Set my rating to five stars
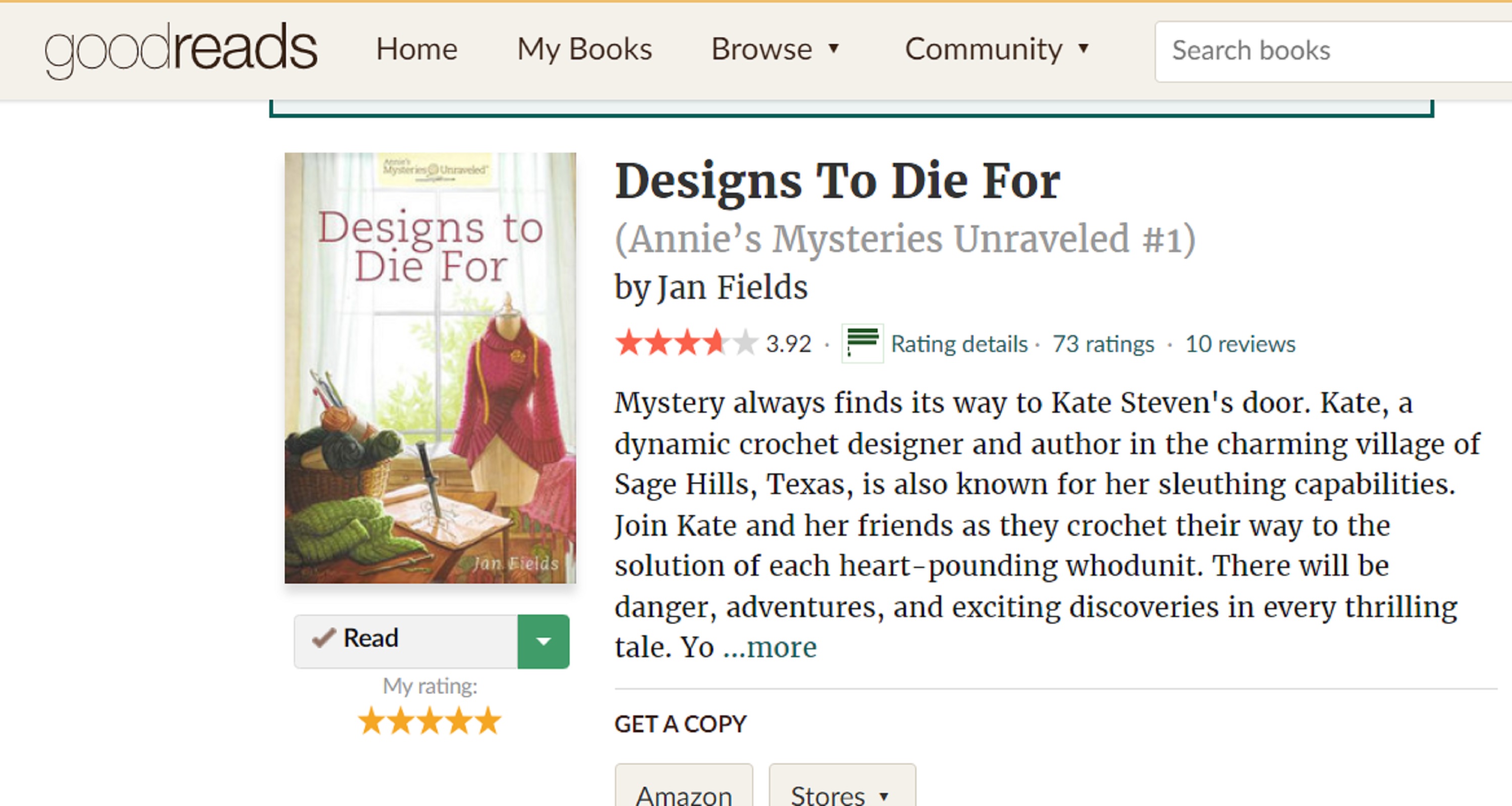Screen dimensions: 1512x806 [x=489, y=720]
